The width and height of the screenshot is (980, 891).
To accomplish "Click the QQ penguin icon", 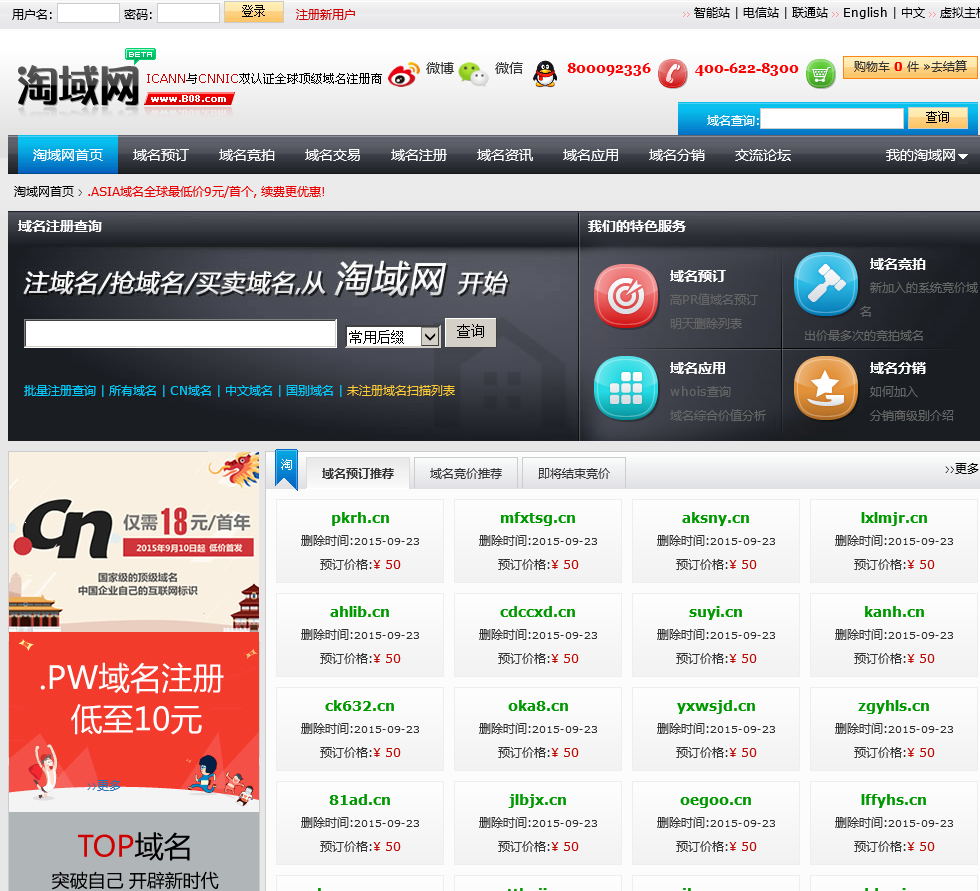I will pyautogui.click(x=545, y=74).
